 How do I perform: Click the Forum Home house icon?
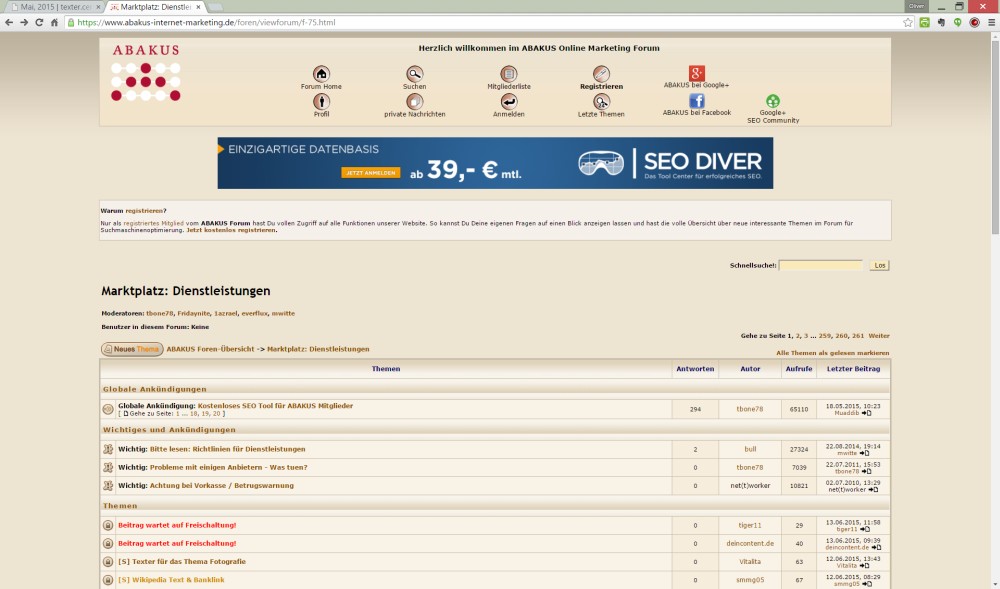[321, 74]
